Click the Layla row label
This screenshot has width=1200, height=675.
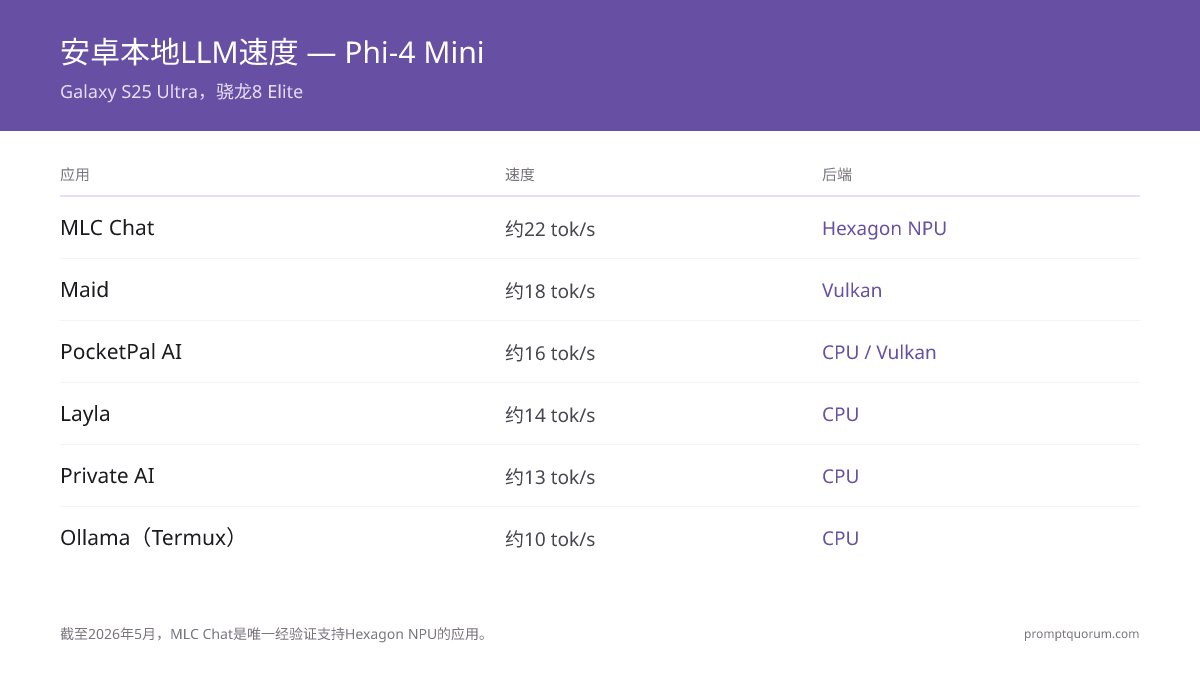tap(85, 414)
